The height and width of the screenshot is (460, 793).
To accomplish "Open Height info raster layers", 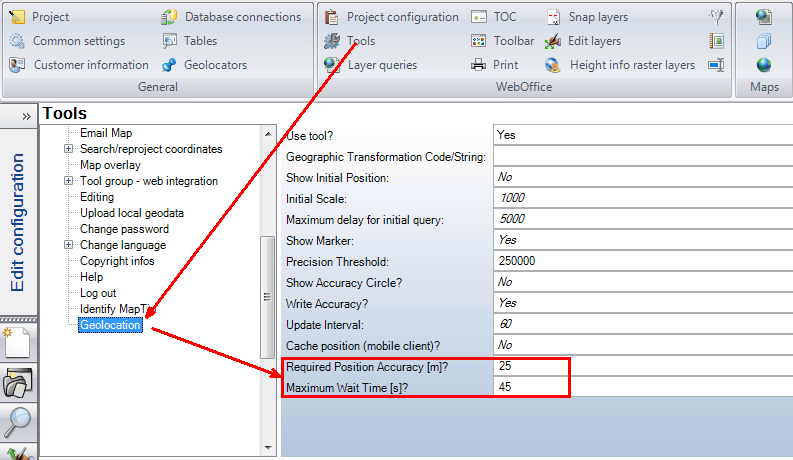I will pos(620,65).
